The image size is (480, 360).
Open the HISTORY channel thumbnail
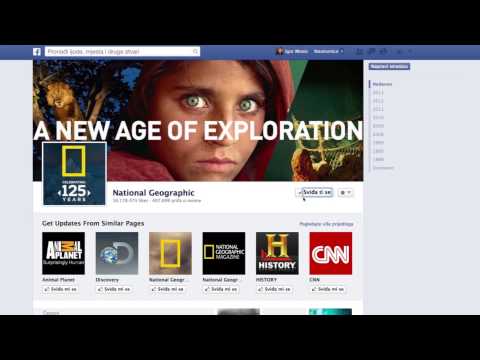tap(277, 253)
